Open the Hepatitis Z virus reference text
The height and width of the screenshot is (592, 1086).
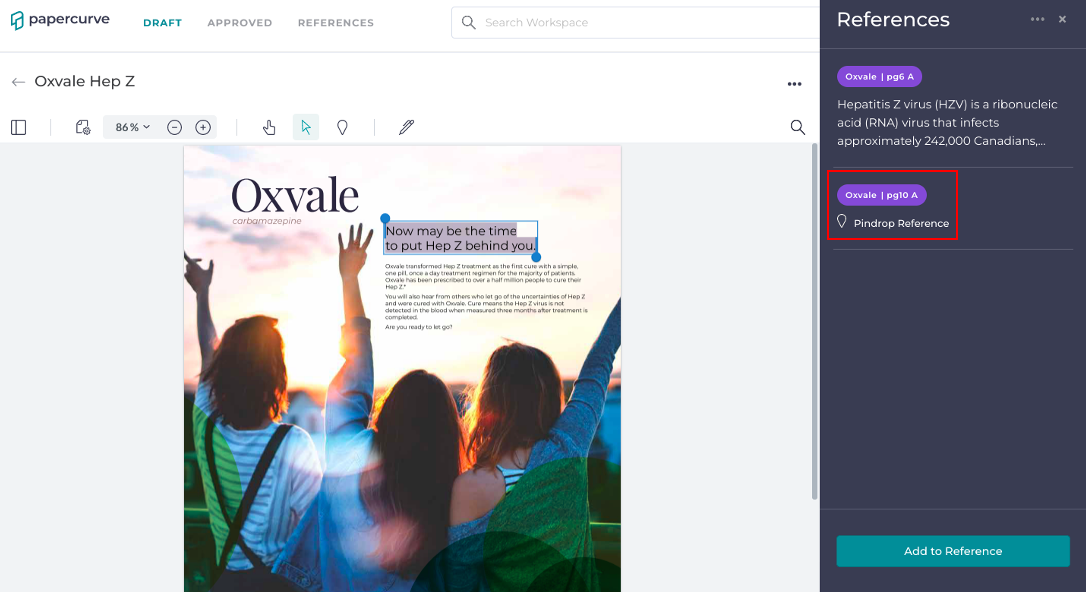coord(947,123)
